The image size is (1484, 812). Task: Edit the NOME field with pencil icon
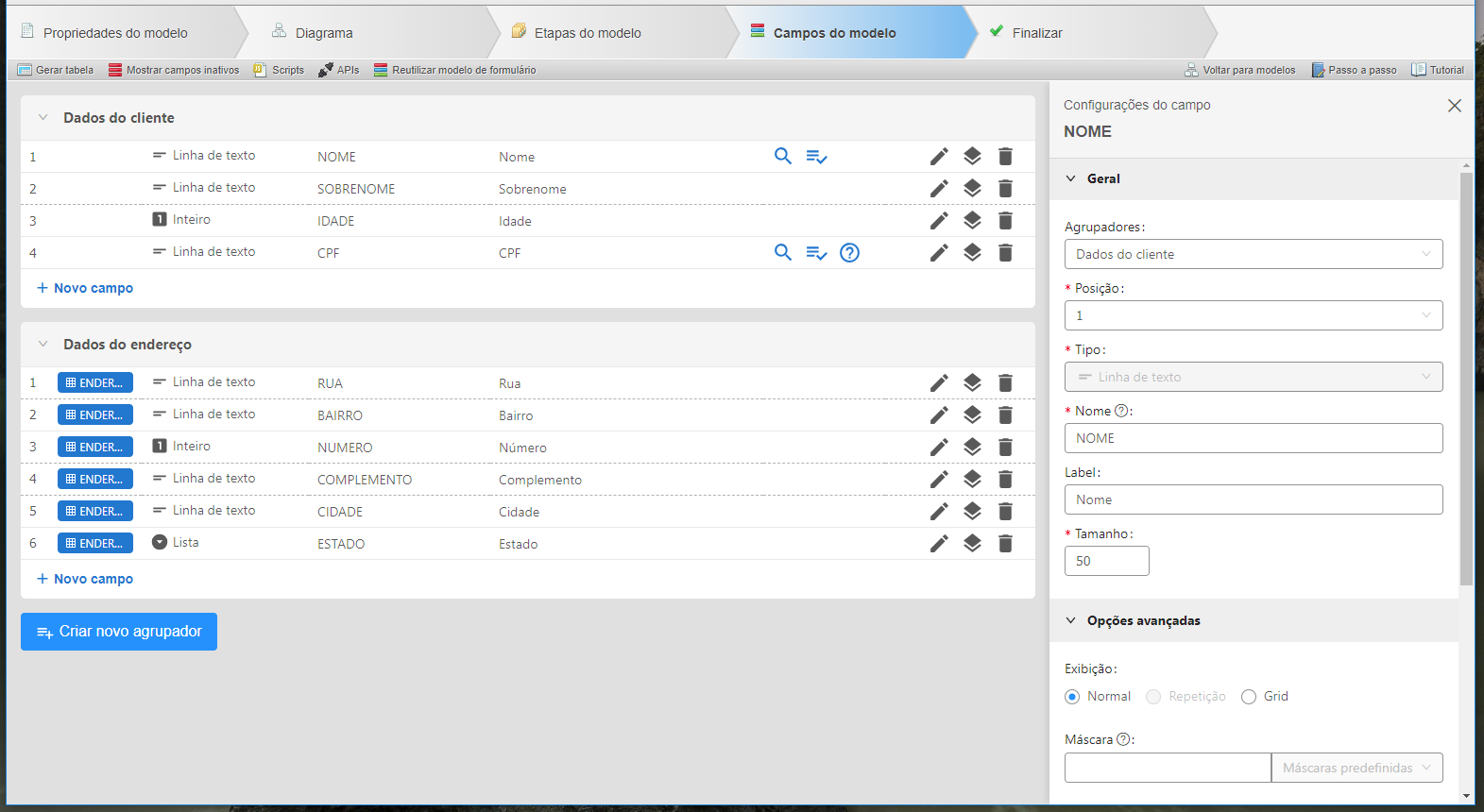click(939, 157)
